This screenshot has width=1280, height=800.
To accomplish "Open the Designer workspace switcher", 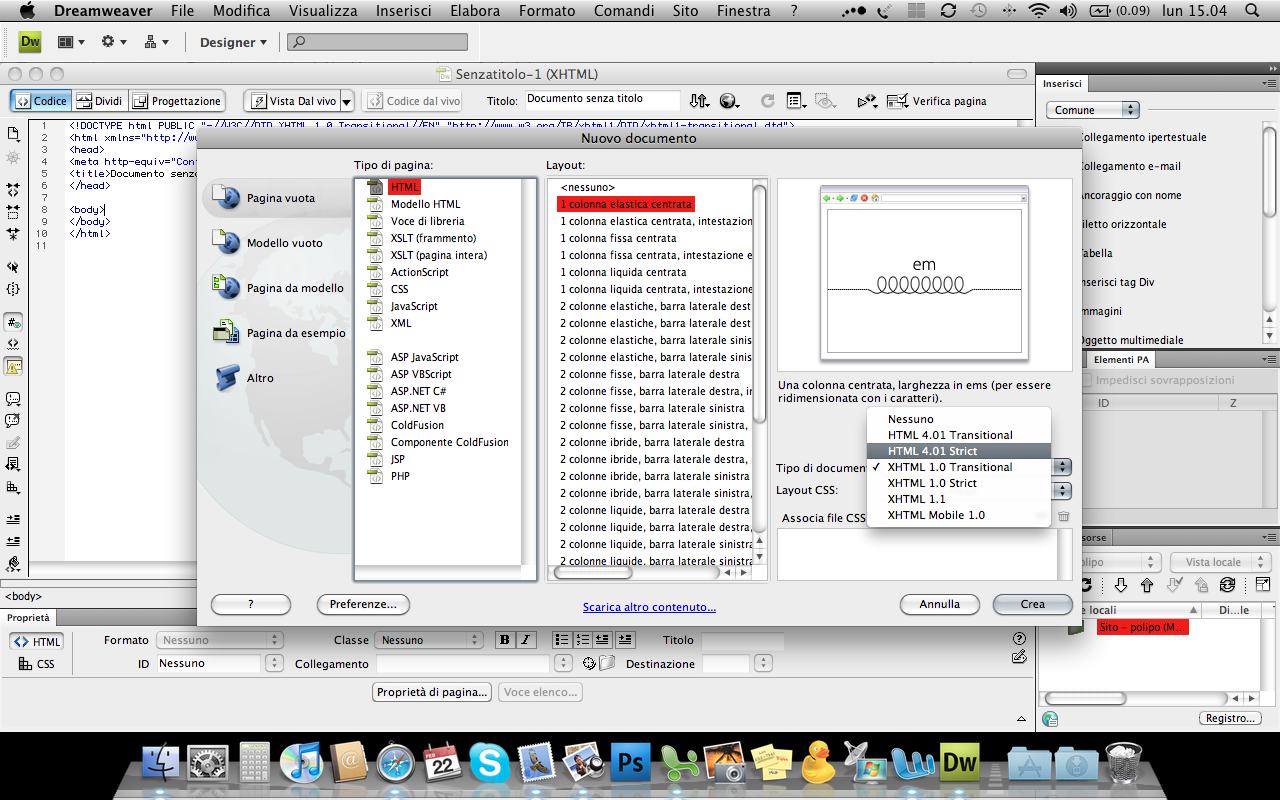I will (233, 42).
